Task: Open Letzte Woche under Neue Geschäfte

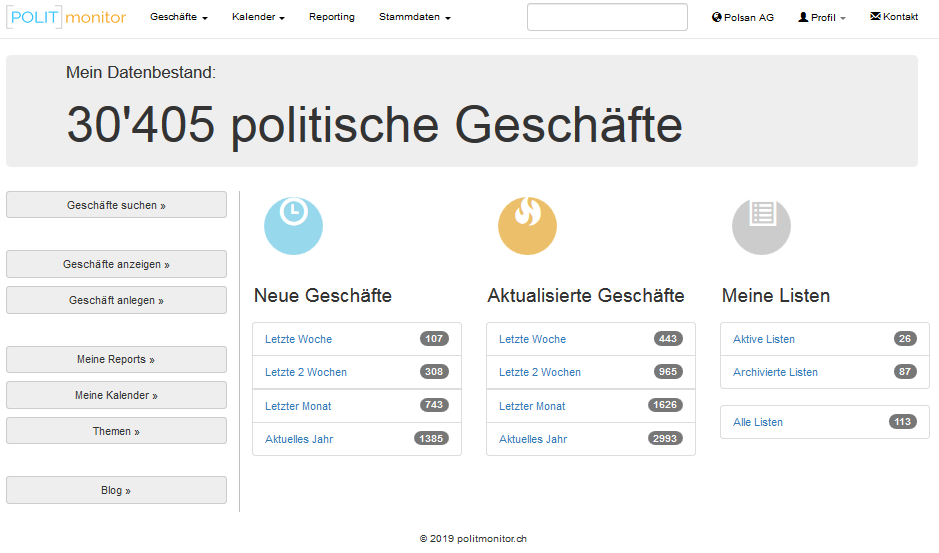Action: [357, 339]
